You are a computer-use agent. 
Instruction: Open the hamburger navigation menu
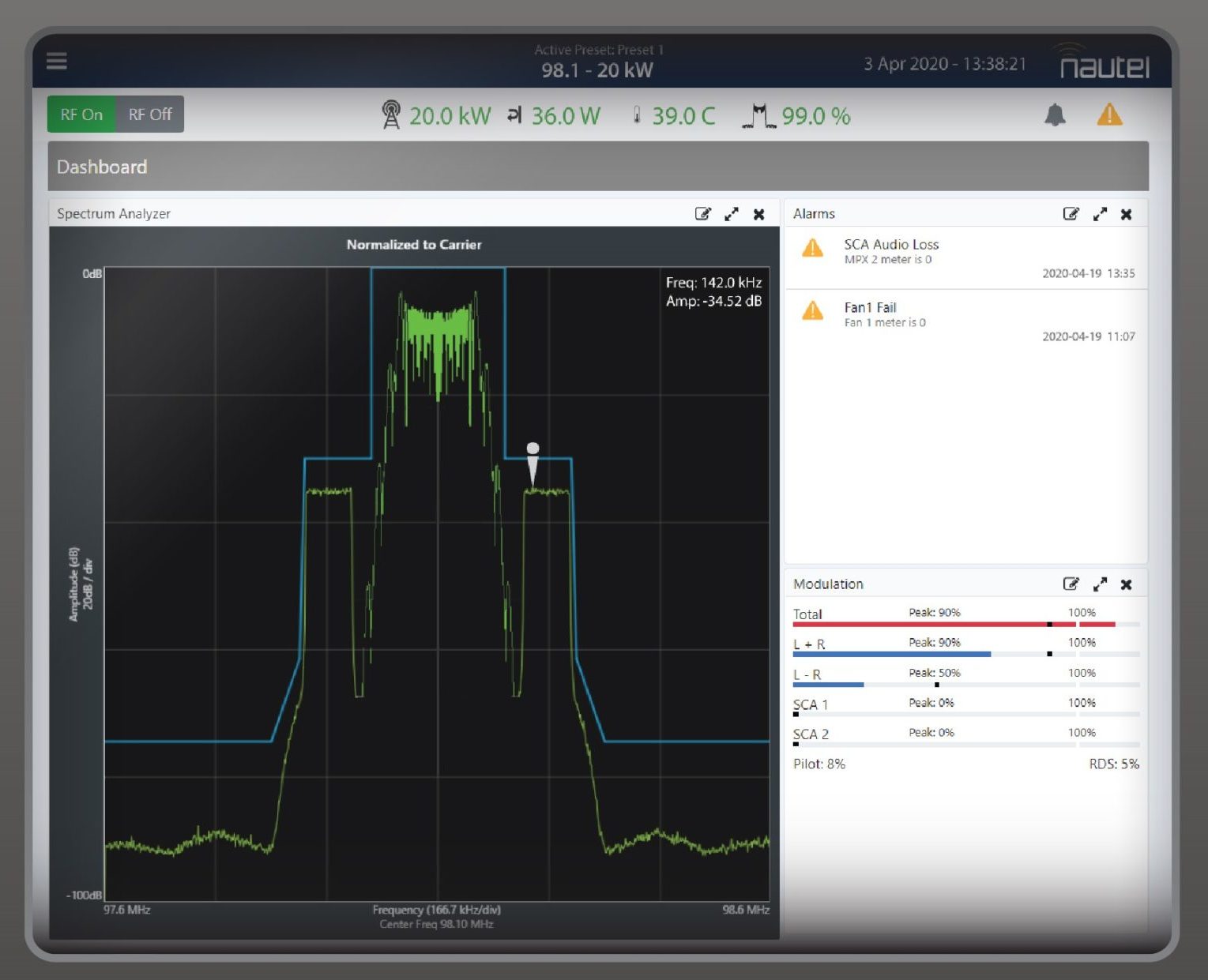56,61
